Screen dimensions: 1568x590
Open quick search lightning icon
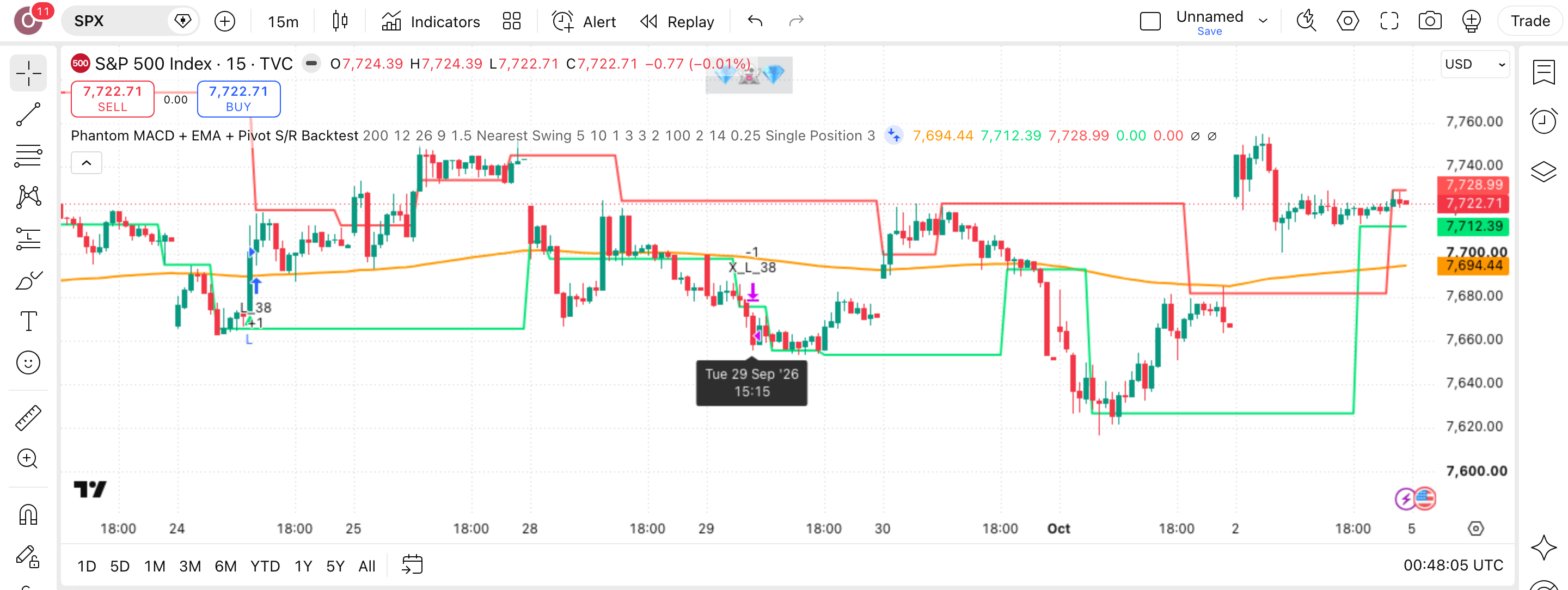pos(1306,21)
